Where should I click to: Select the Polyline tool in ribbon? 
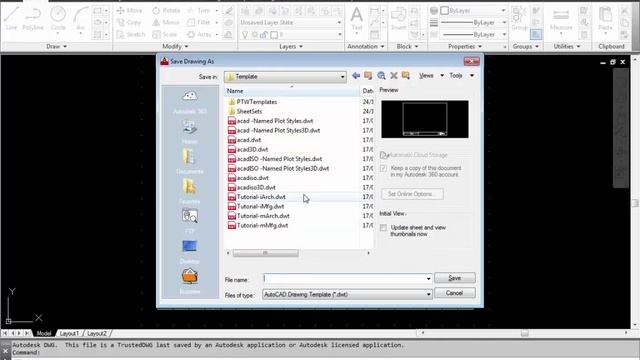point(33,18)
